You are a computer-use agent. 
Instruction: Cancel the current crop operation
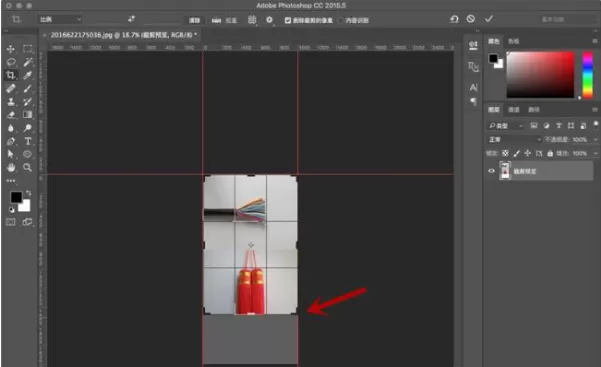(x=471, y=19)
